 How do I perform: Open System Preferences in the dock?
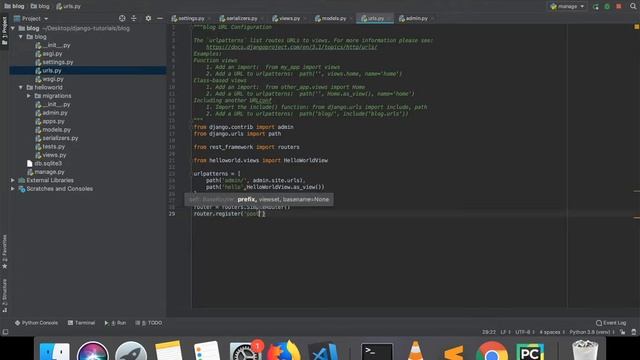pos(245,351)
